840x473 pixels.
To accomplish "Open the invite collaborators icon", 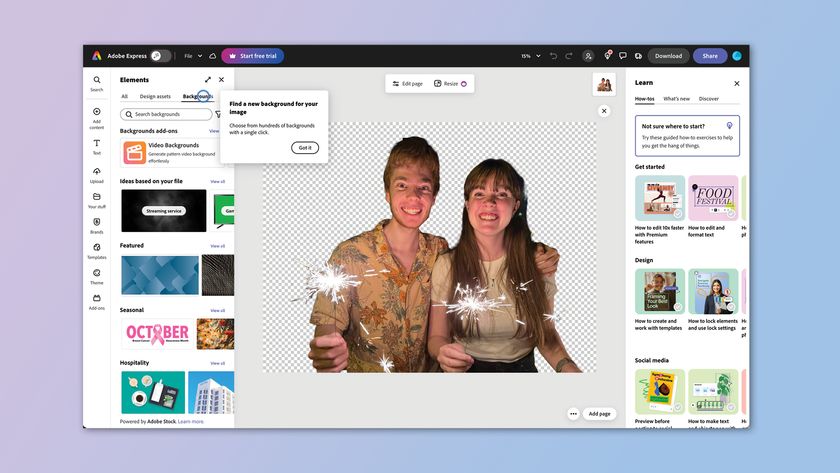I will [588, 56].
